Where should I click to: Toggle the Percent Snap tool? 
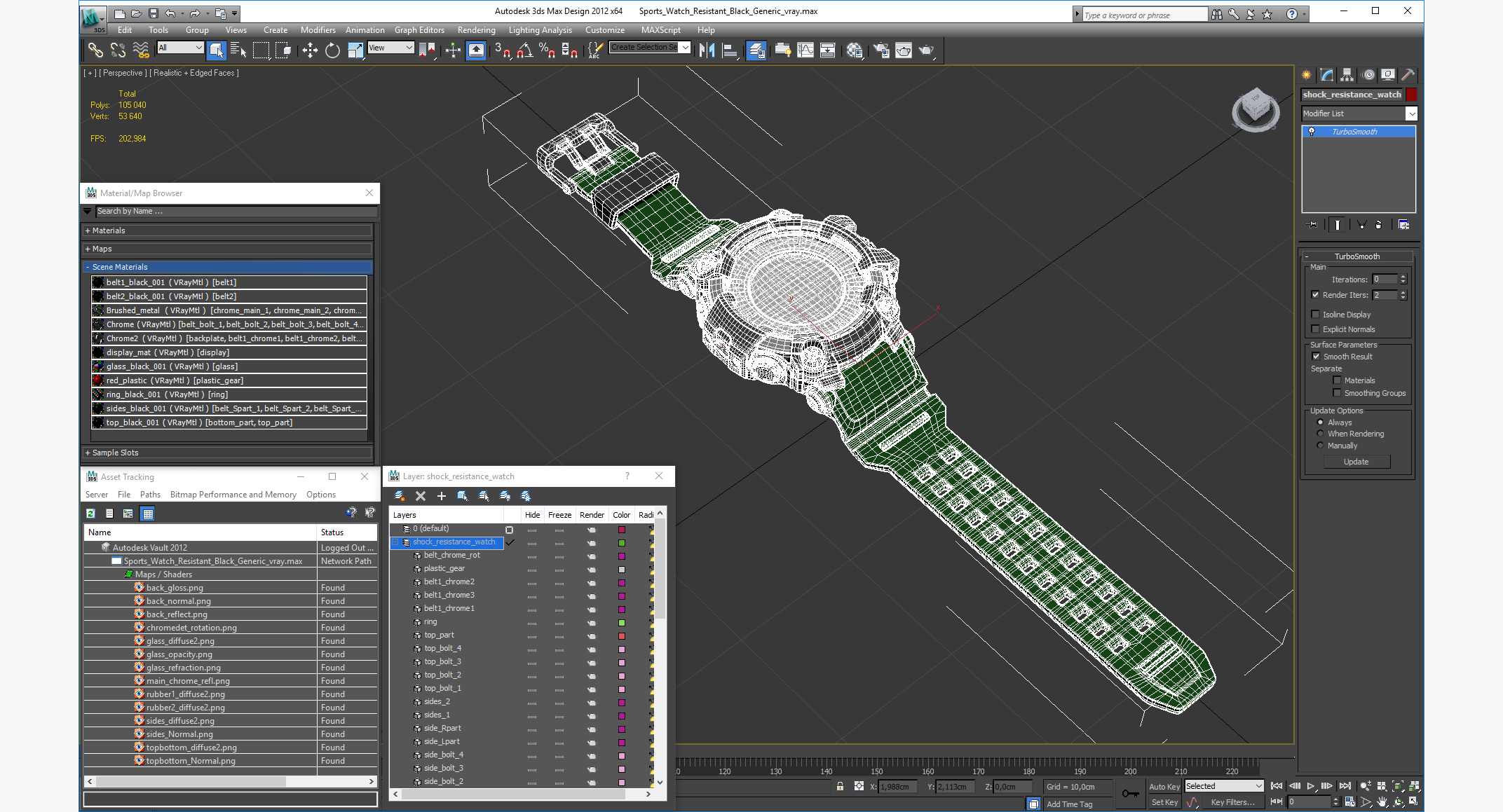(547, 50)
